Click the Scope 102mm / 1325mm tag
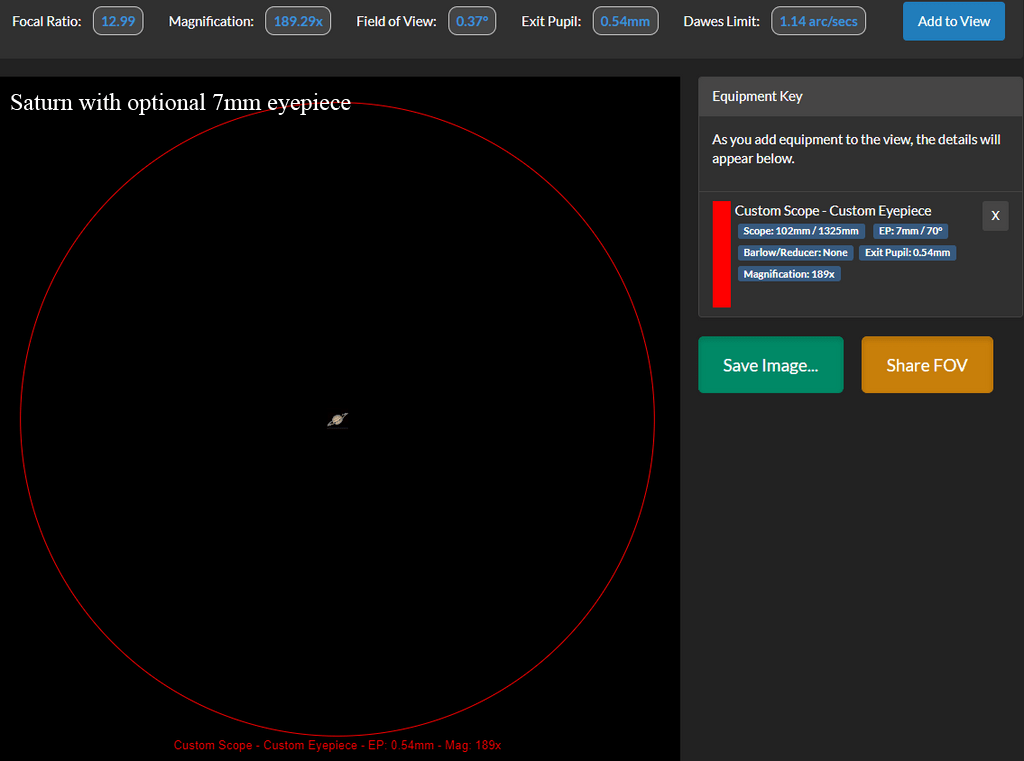 801,231
